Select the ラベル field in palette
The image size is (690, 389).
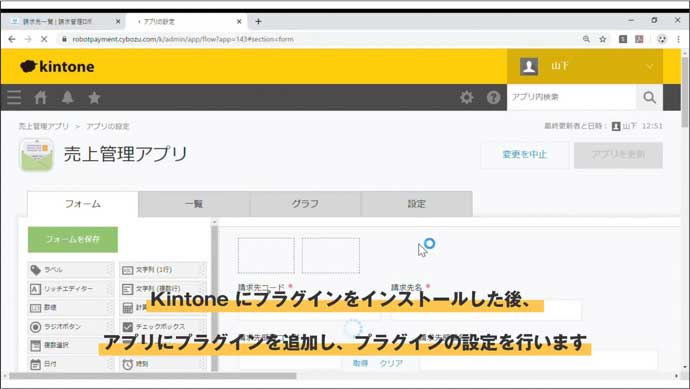[x=70, y=270]
